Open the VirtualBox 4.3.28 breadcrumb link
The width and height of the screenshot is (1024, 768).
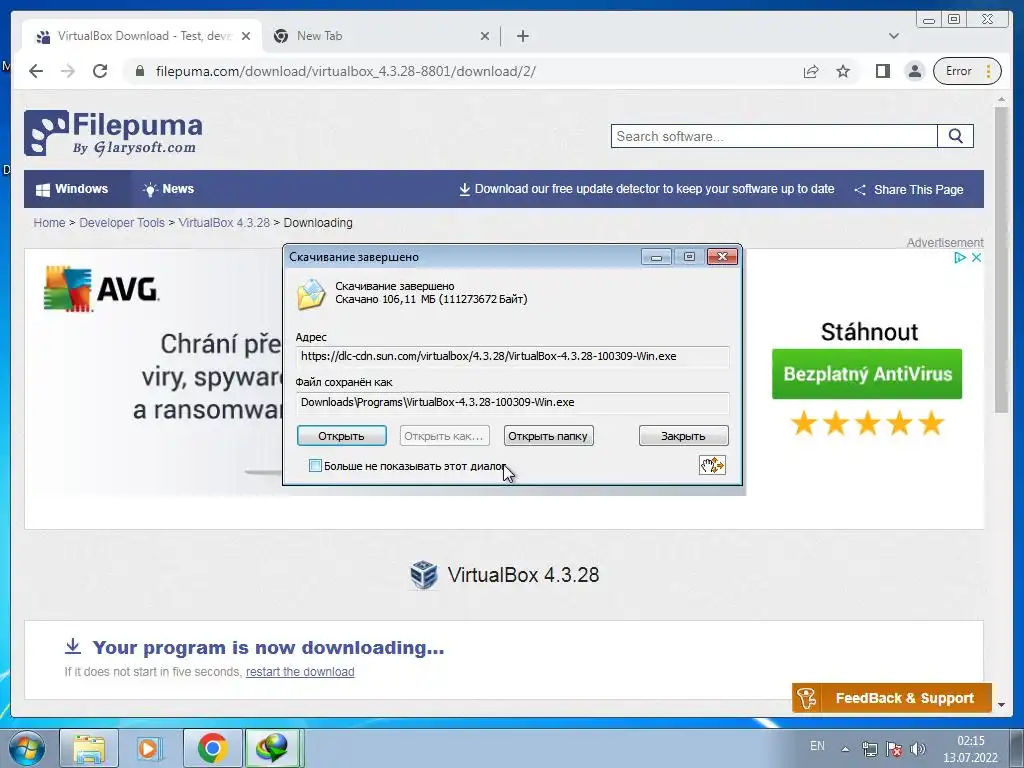pyautogui.click(x=224, y=223)
